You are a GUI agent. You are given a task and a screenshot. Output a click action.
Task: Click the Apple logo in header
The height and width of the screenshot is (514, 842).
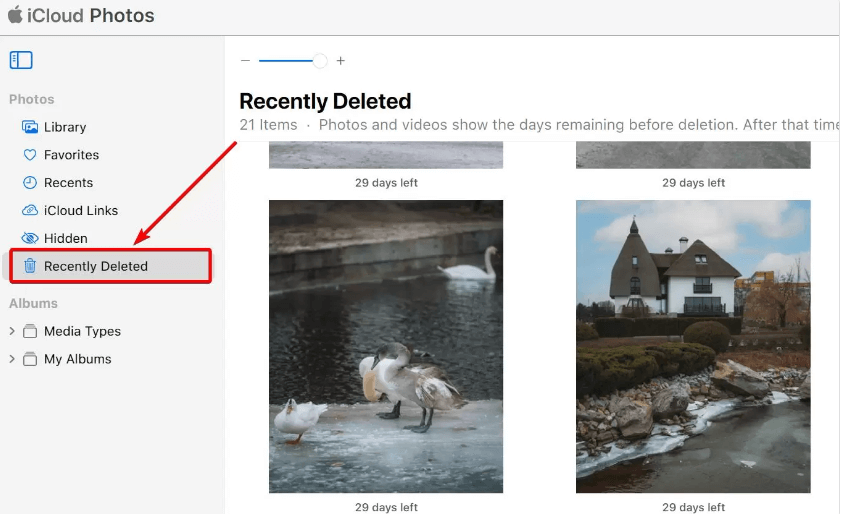click(x=15, y=15)
